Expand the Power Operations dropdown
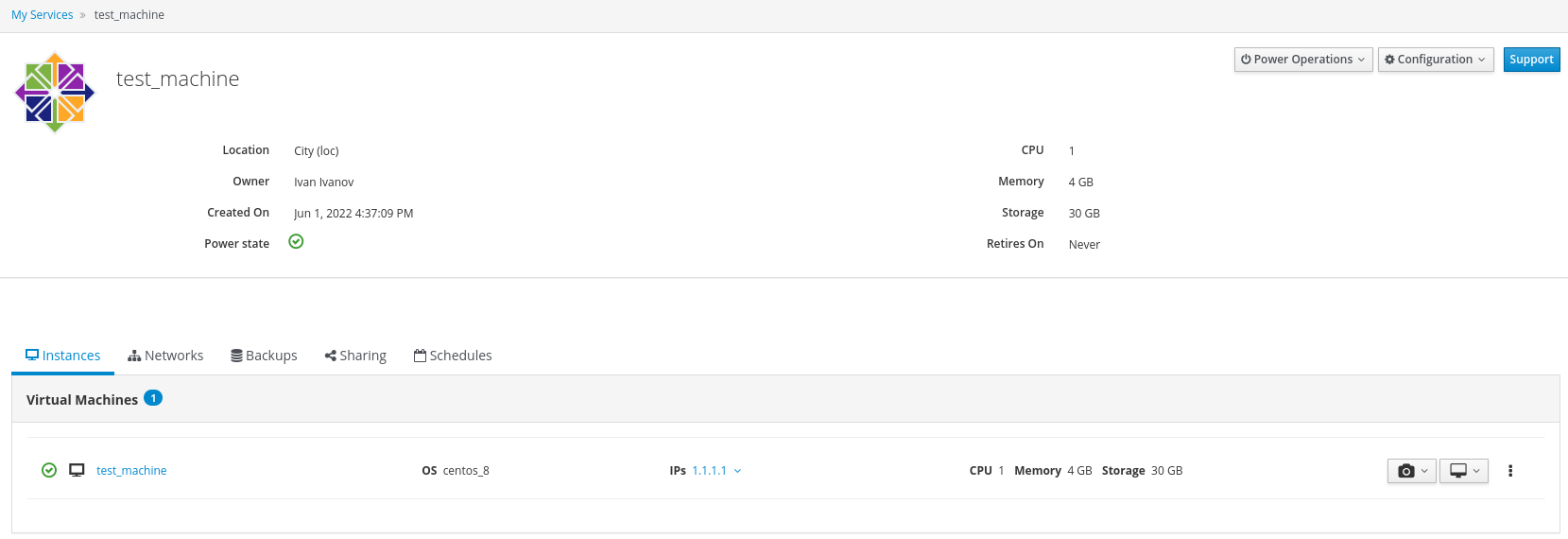Viewport: 1568px width, 539px height. coord(1302,60)
